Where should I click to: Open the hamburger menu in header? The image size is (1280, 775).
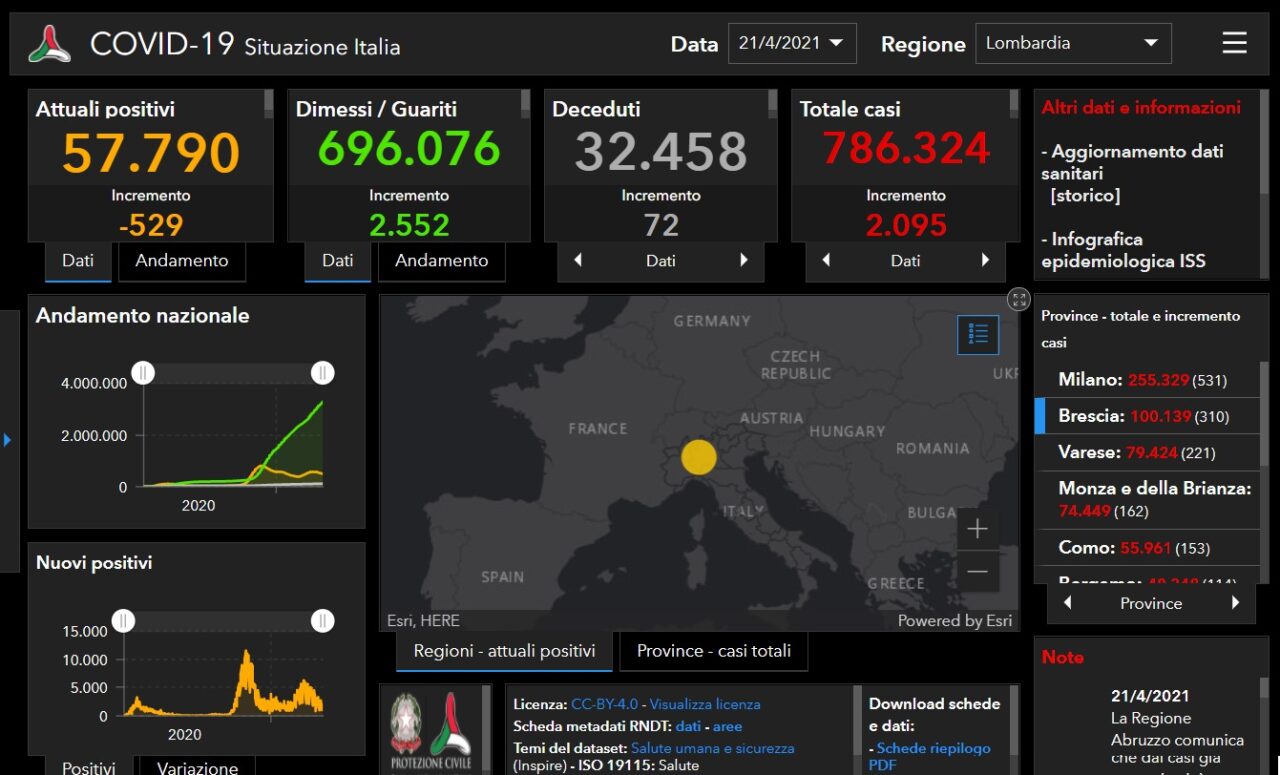coord(1234,43)
